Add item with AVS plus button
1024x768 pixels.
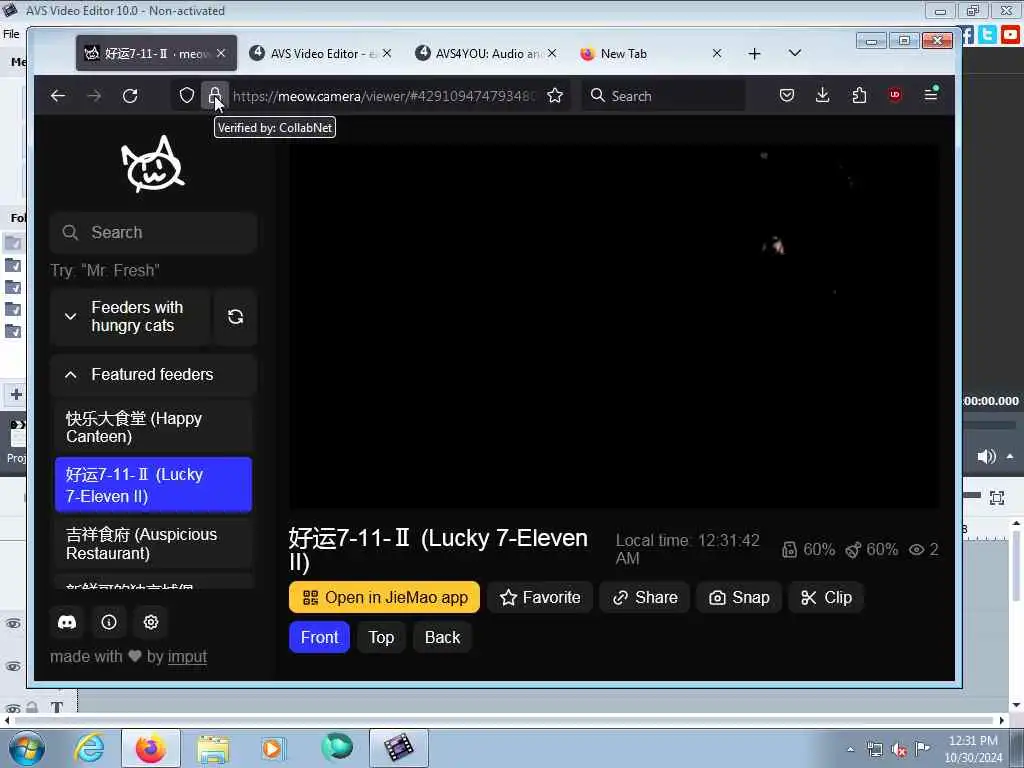point(16,394)
